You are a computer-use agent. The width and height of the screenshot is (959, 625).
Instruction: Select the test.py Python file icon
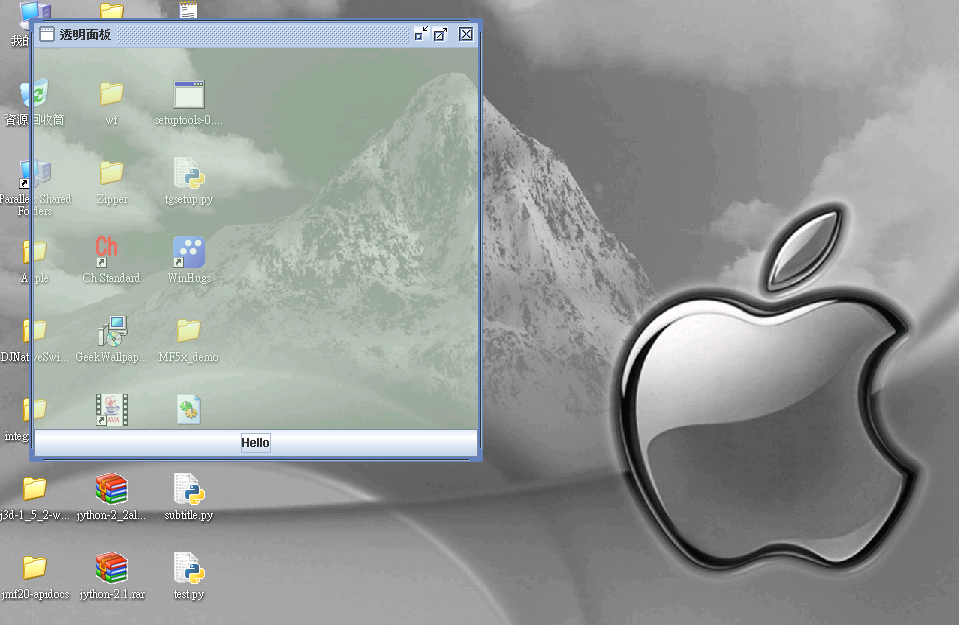tap(189, 568)
